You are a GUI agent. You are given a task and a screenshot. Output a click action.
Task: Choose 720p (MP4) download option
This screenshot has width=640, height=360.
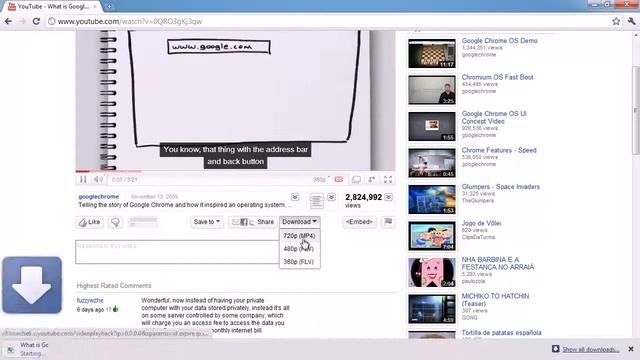[x=299, y=236]
